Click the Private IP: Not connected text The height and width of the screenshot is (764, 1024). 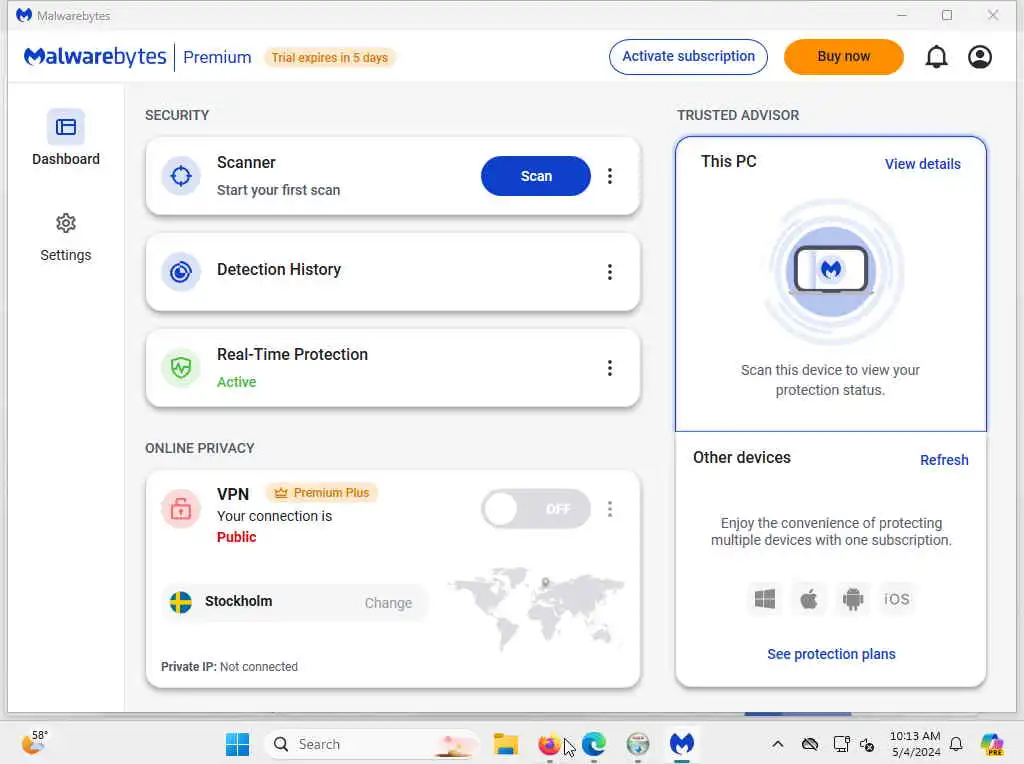tap(229, 666)
